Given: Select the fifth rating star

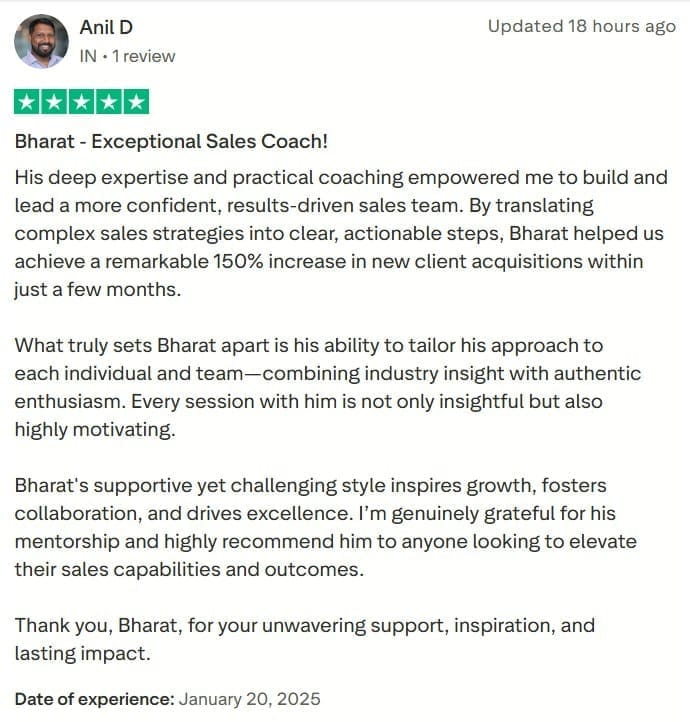Looking at the screenshot, I should tap(136, 102).
